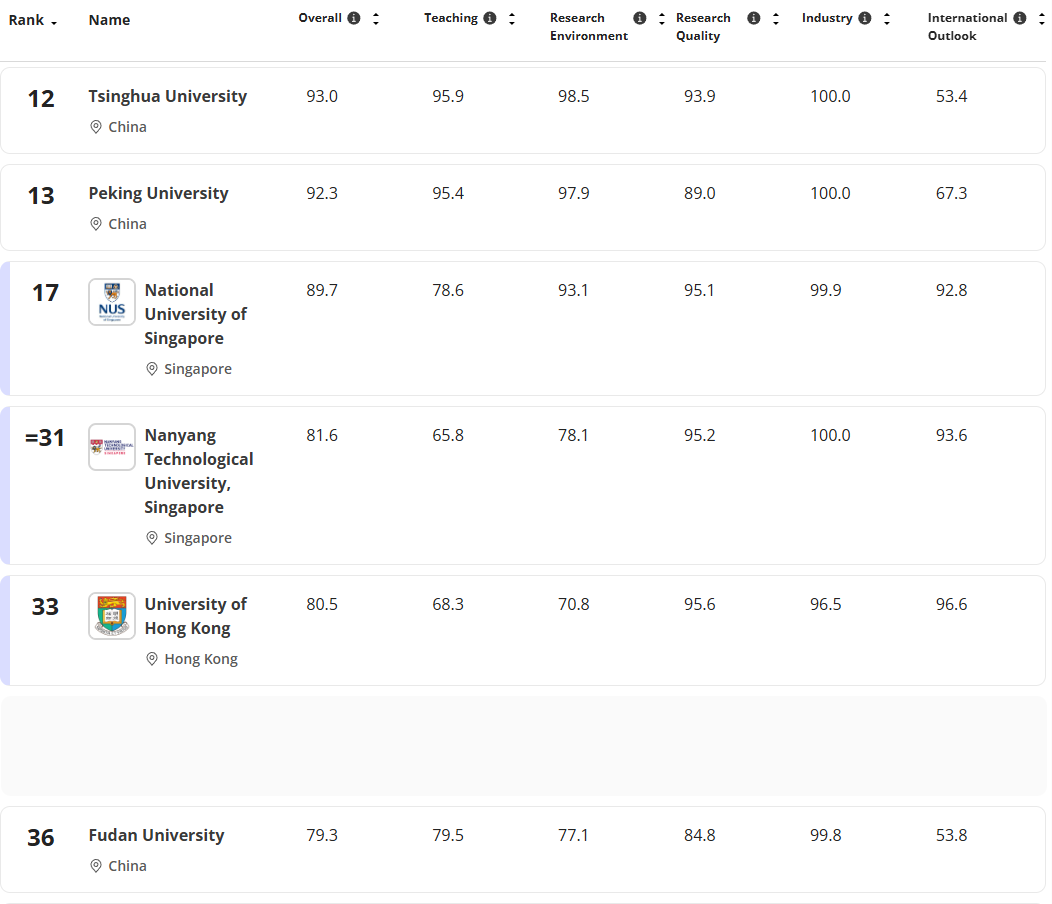The width and height of the screenshot is (1052, 904).
Task: Select Fudan's industry score 99.8
Action: pos(825,835)
